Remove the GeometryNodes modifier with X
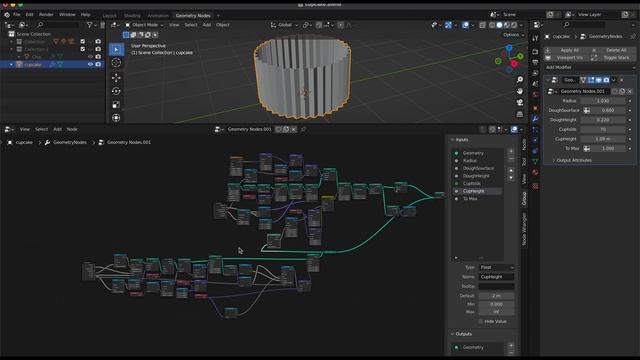Screen dimensions: 640x360 [x=622, y=80]
